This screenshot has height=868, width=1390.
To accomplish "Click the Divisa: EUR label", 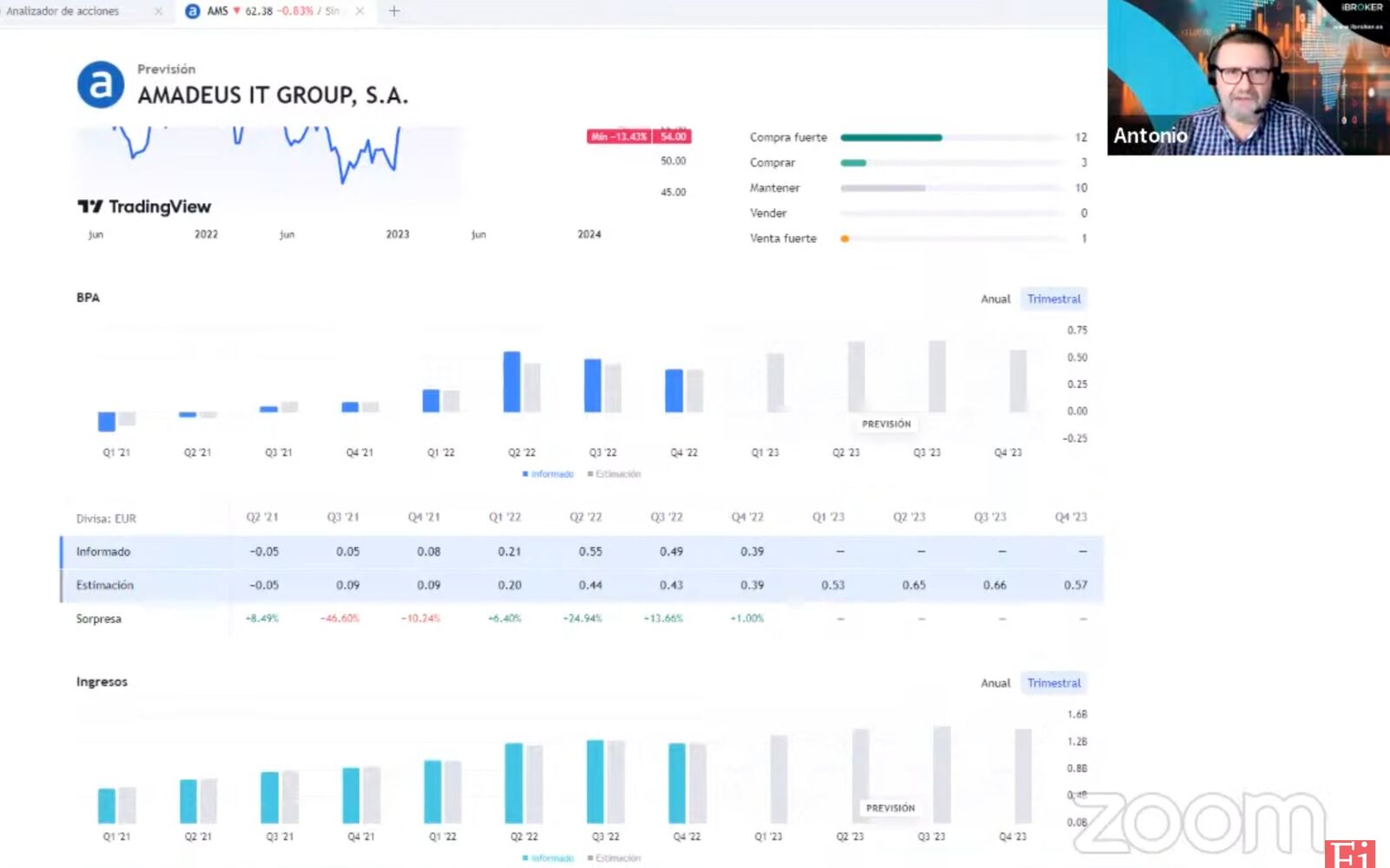I will [106, 518].
